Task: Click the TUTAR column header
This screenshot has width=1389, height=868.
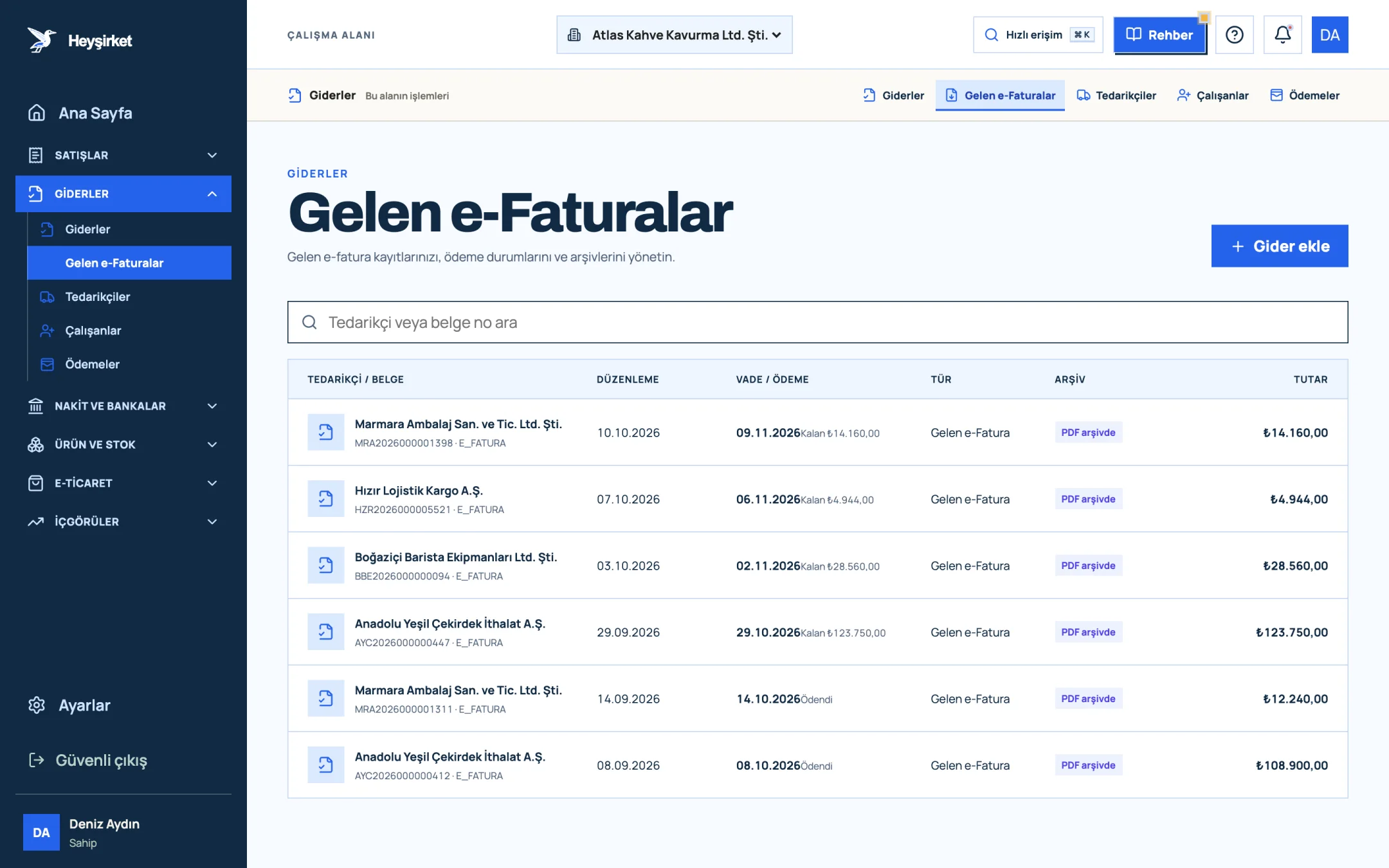Action: pyautogui.click(x=1310, y=379)
